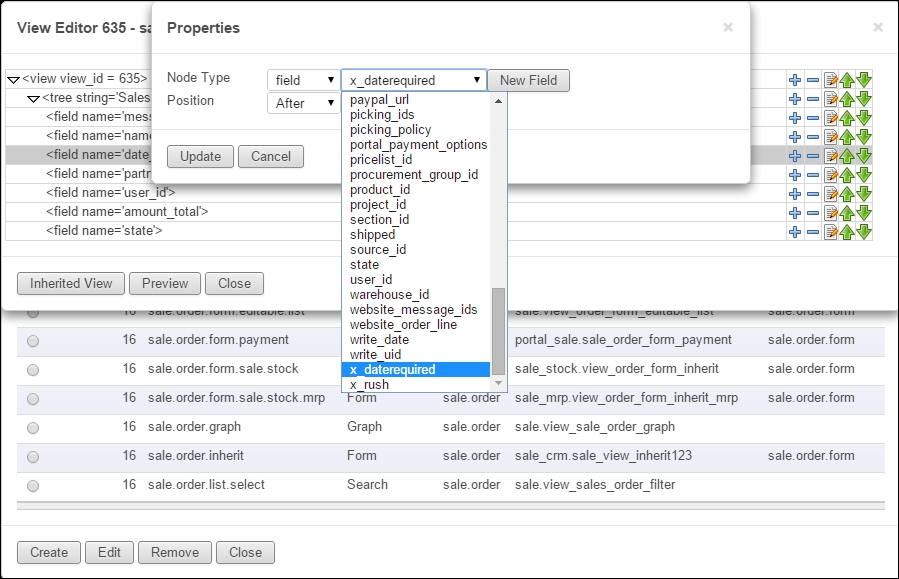The width and height of the screenshot is (899, 579).
Task: Choose the sale.order.list.select radio button
Action: tap(33, 485)
